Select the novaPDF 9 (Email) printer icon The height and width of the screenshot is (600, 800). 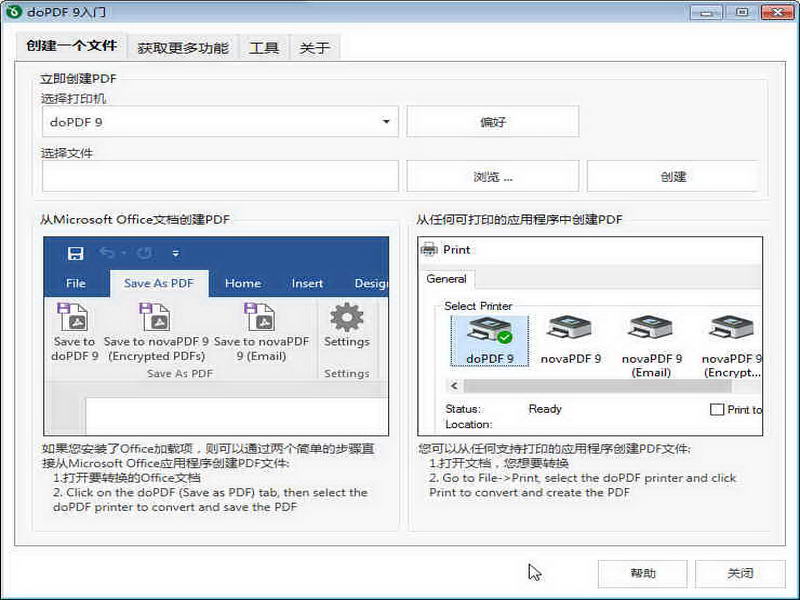tap(651, 328)
